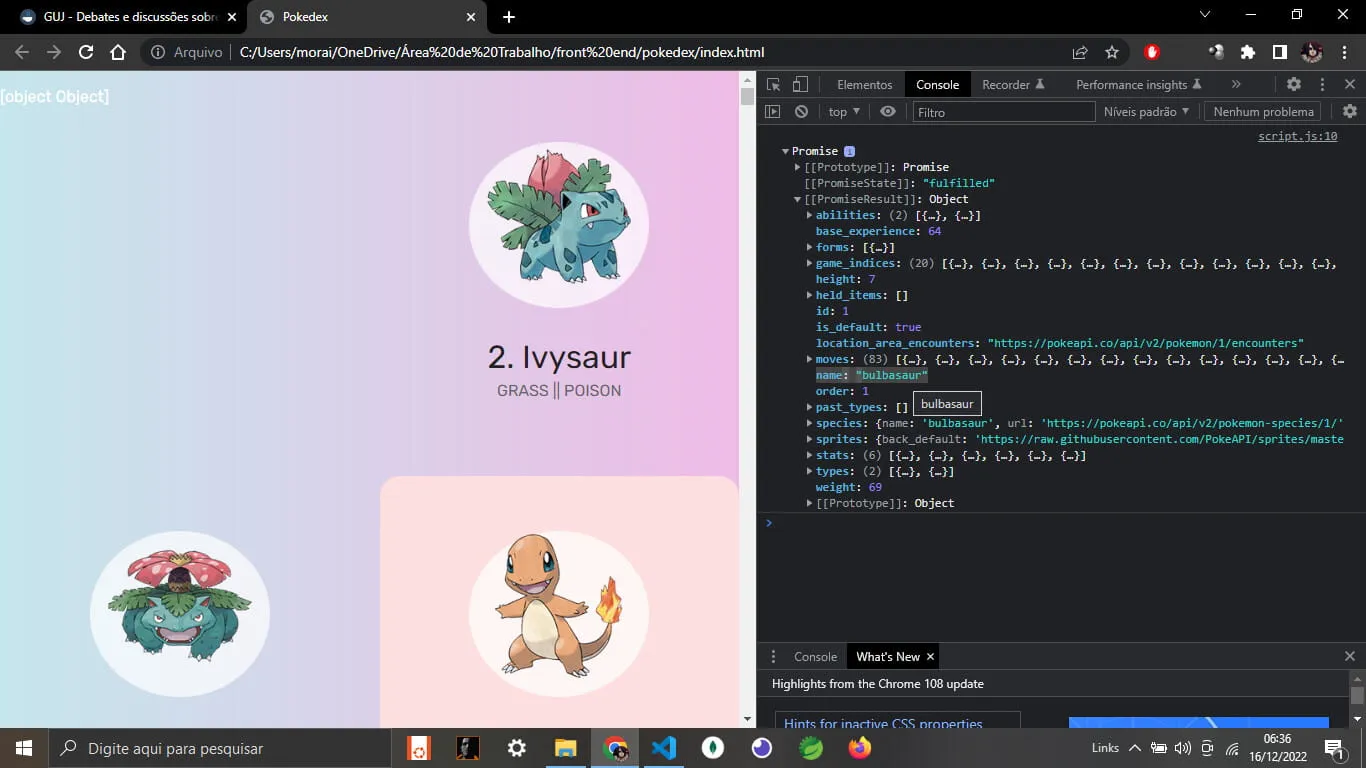Click the taskbar search box
Image resolution: width=1366 pixels, height=768 pixels.
pyautogui.click(x=218, y=748)
